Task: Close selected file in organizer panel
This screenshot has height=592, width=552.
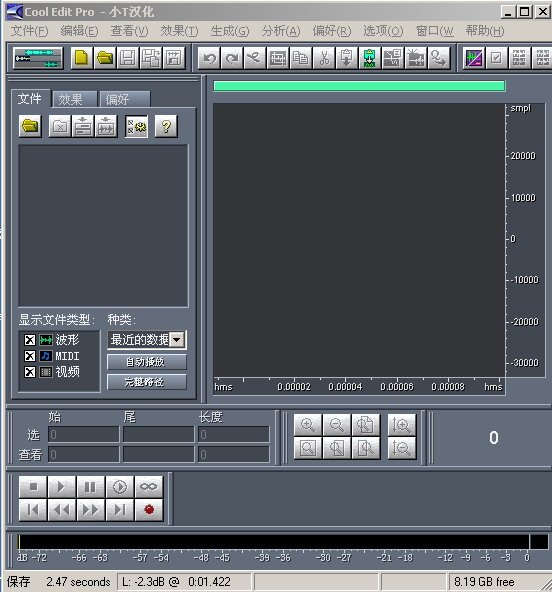Action: pyautogui.click(x=60, y=126)
